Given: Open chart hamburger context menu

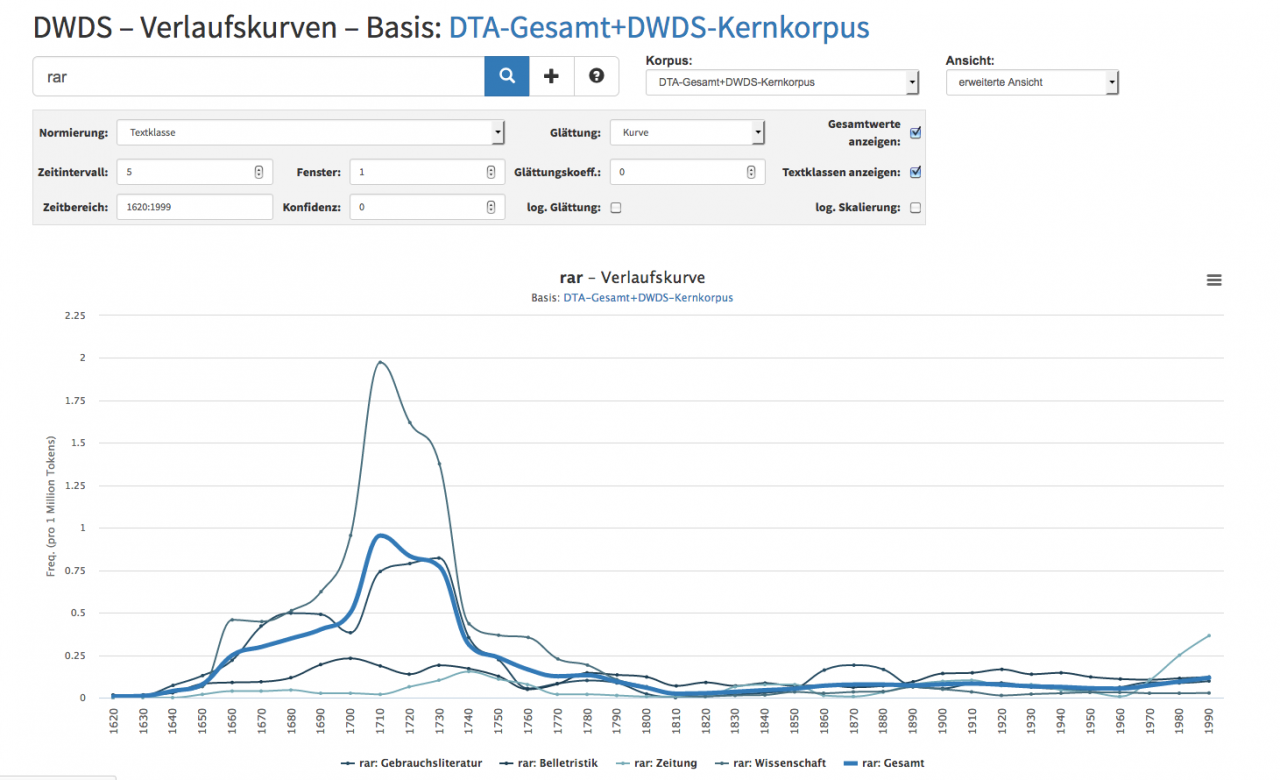Looking at the screenshot, I should 1214,280.
